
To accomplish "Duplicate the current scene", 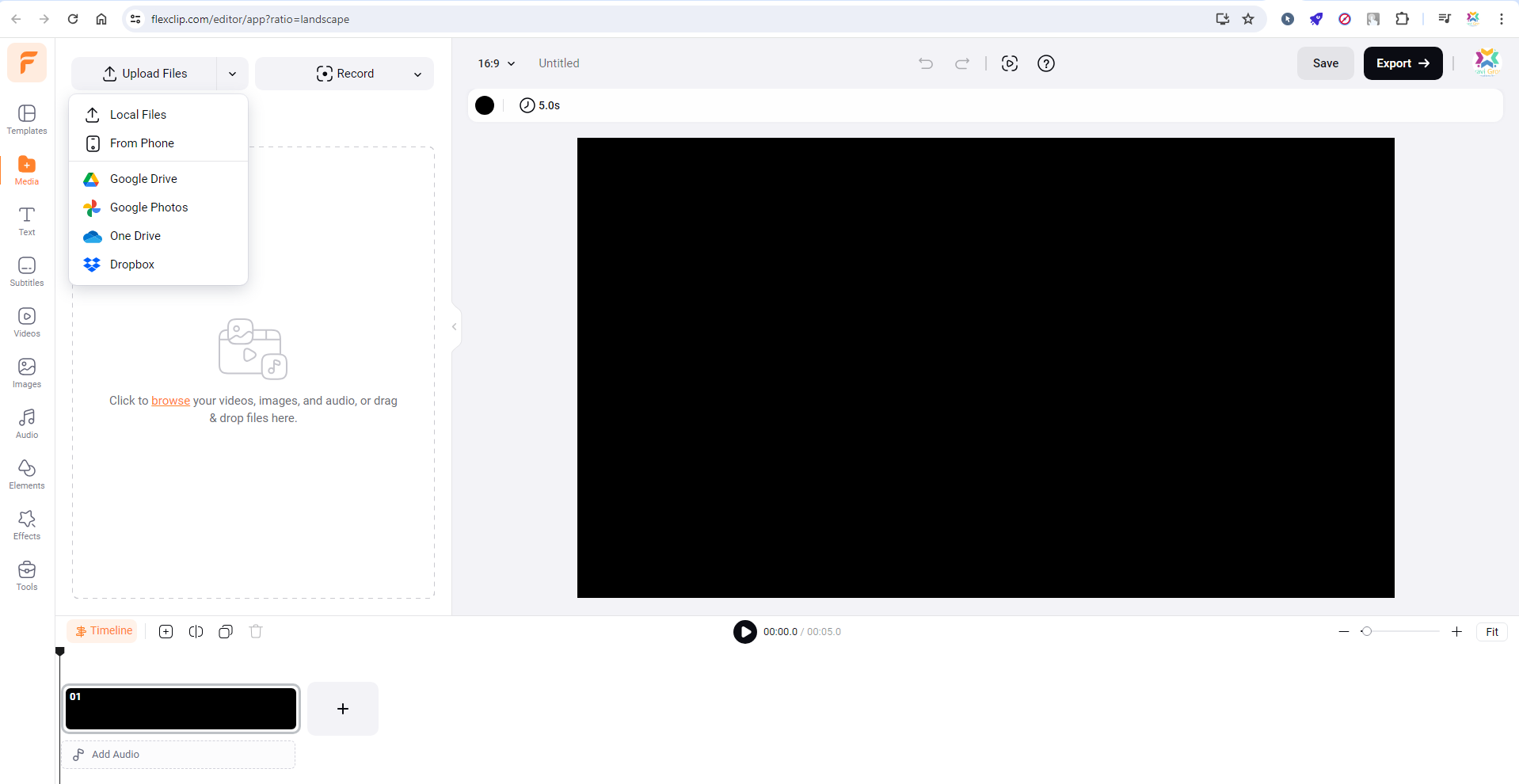I will click(226, 631).
